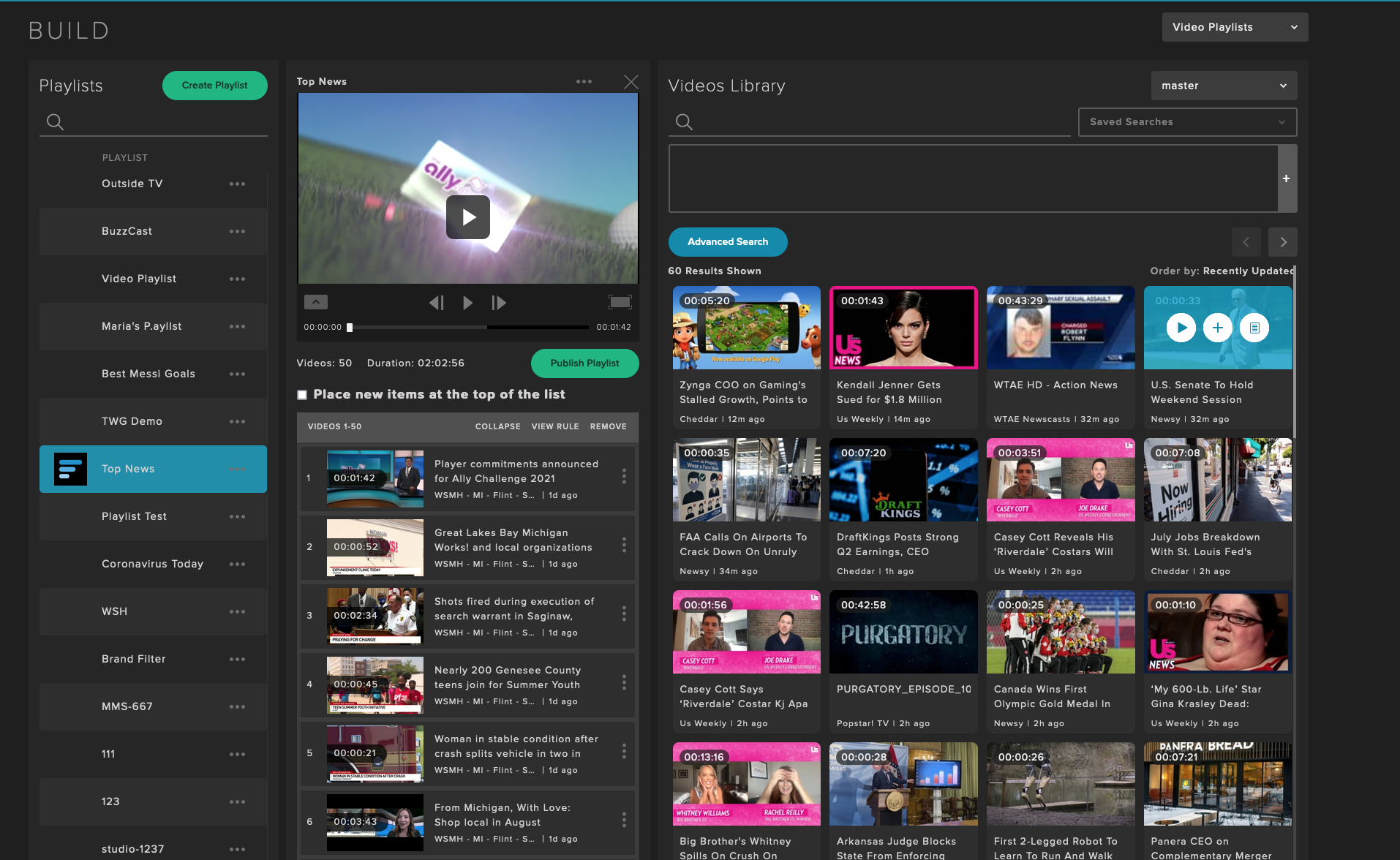Collapse the player with the up-arrow icon
Image resolution: width=1400 pixels, height=860 pixels.
click(316, 302)
